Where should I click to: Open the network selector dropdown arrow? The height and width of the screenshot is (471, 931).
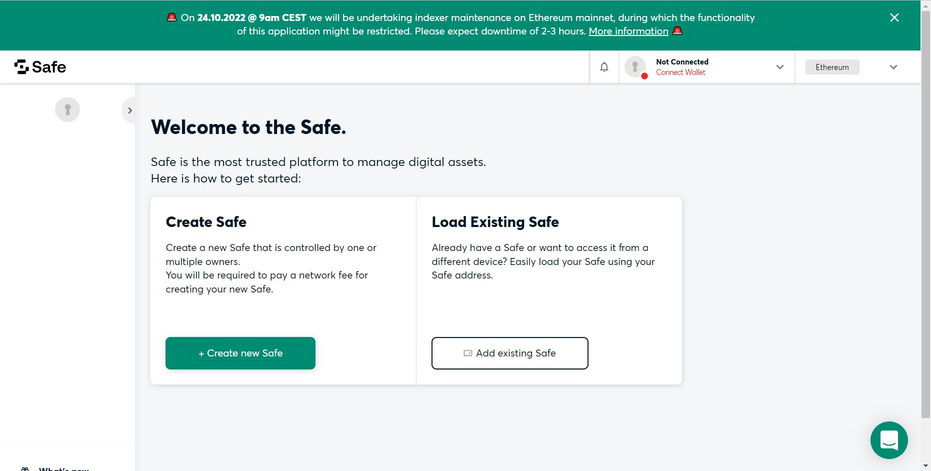pyautogui.click(x=893, y=67)
